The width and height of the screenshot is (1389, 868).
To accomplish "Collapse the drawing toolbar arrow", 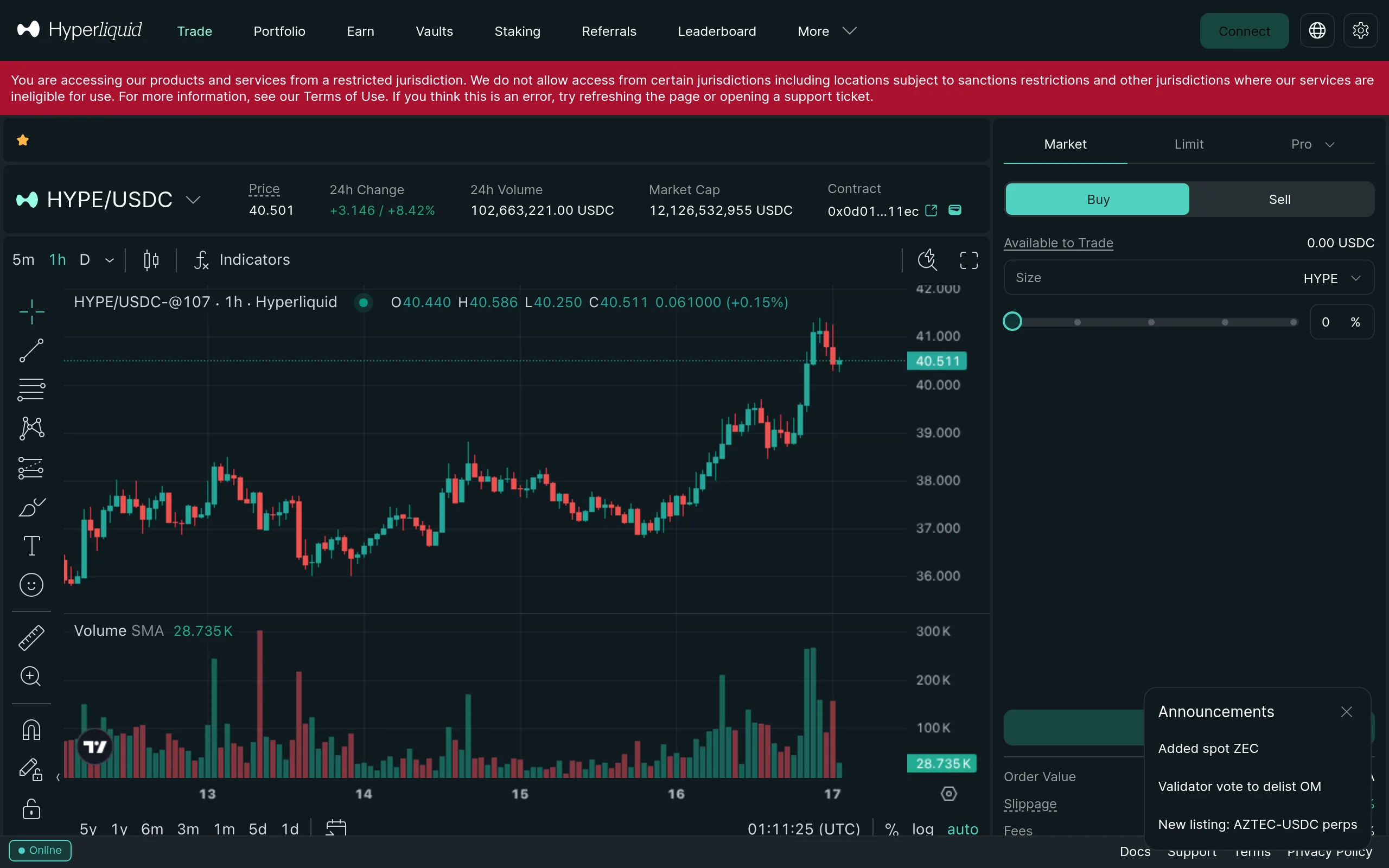I will click(x=58, y=777).
